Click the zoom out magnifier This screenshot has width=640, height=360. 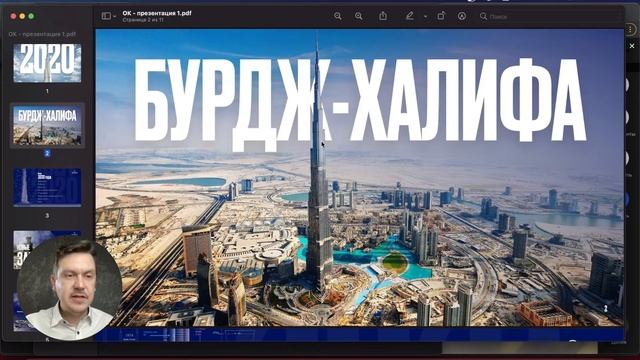(x=338, y=16)
